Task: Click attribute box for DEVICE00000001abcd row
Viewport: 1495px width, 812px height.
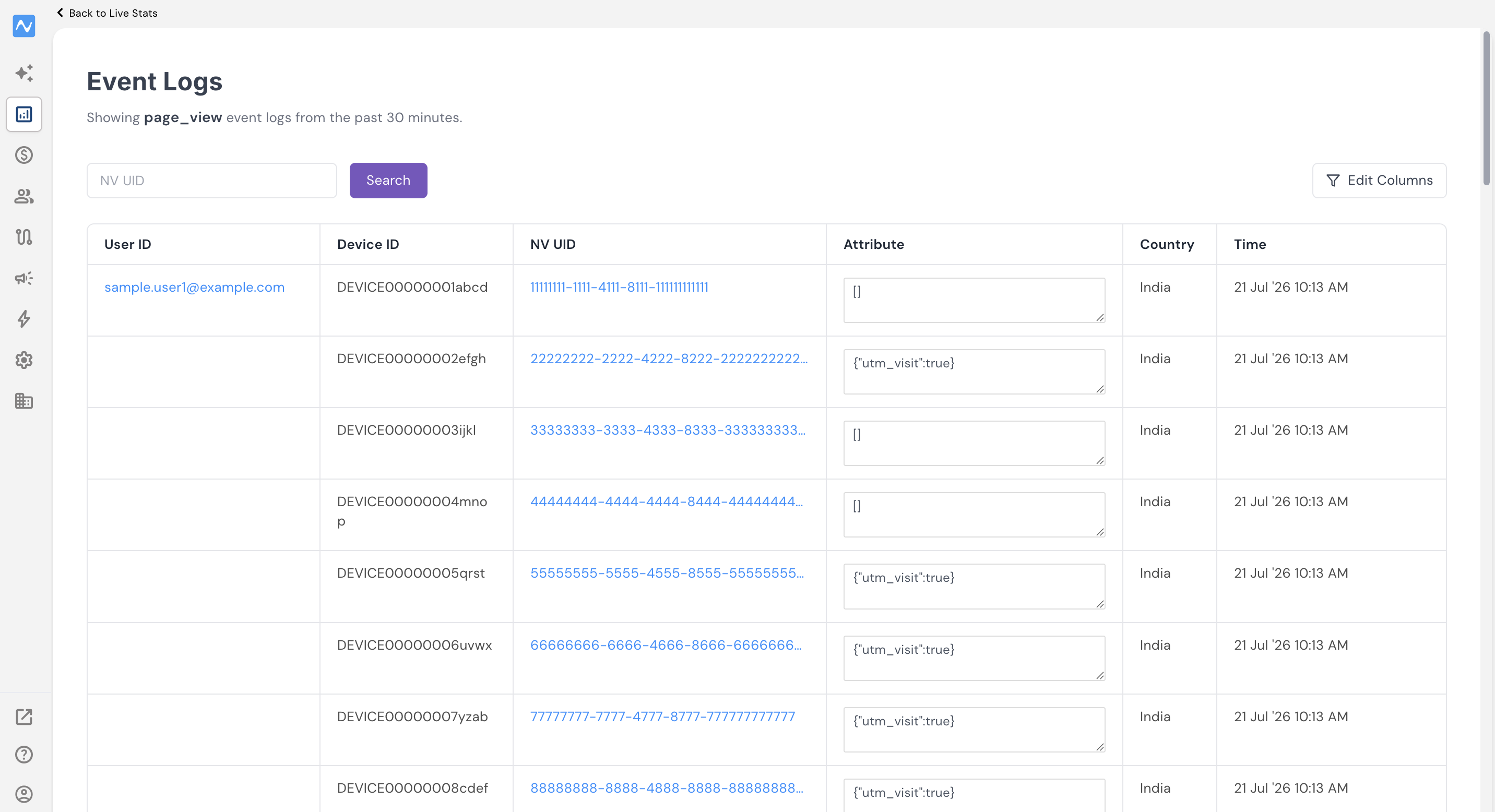Action: (x=974, y=300)
